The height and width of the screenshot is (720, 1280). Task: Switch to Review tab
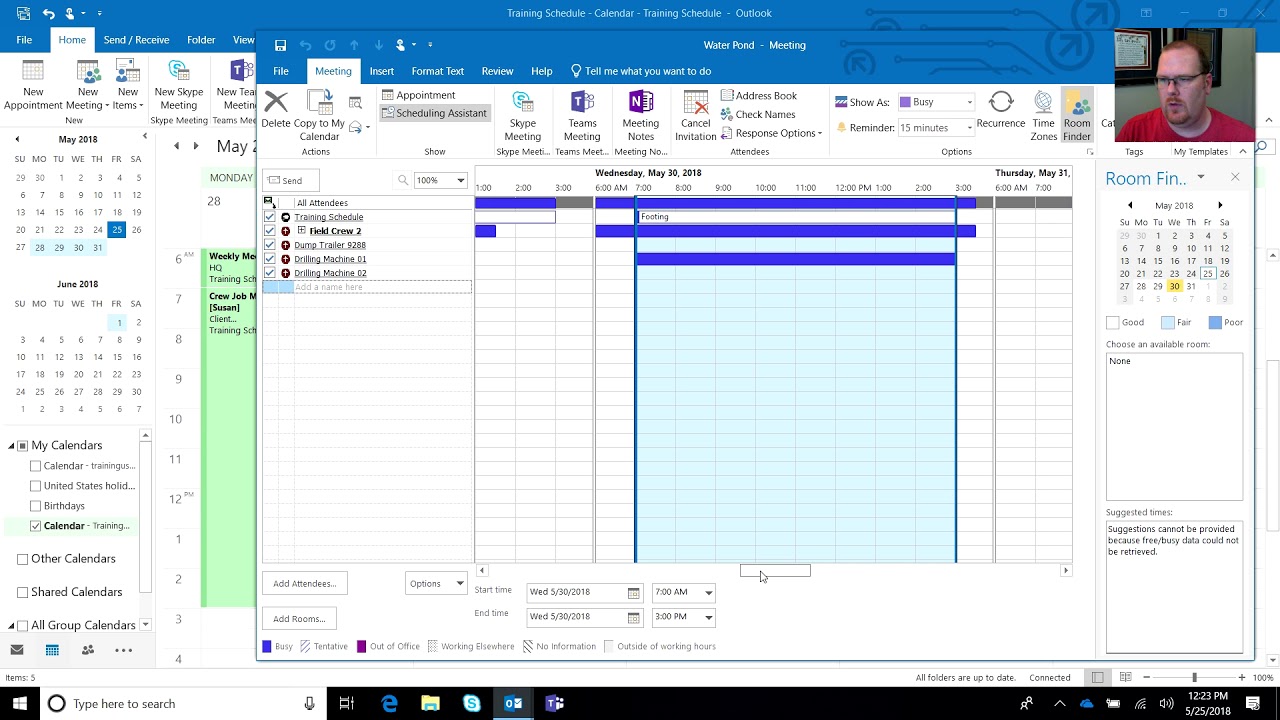pos(497,71)
